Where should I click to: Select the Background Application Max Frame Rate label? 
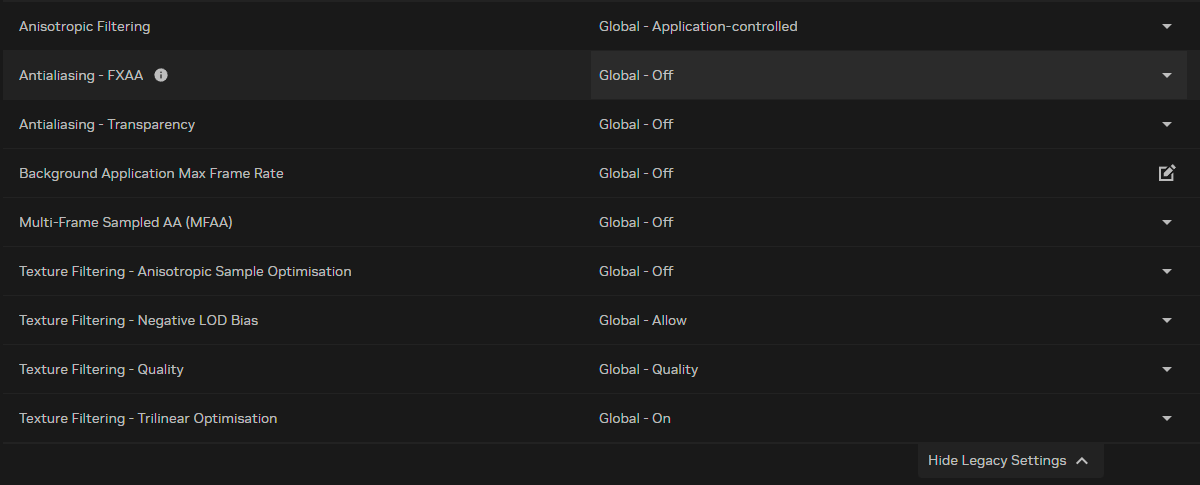pyautogui.click(x=151, y=173)
